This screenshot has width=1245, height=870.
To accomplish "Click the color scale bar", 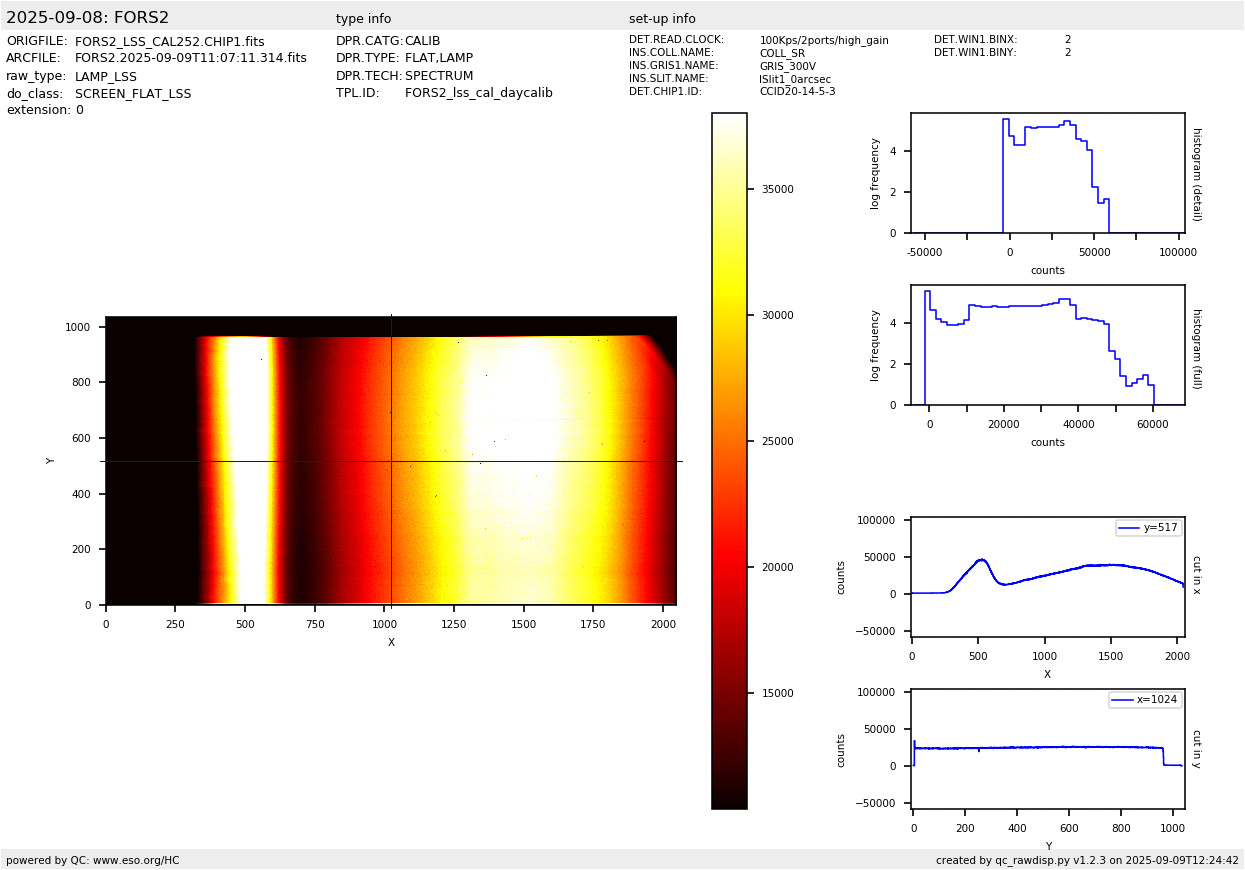I will pyautogui.click(x=729, y=461).
